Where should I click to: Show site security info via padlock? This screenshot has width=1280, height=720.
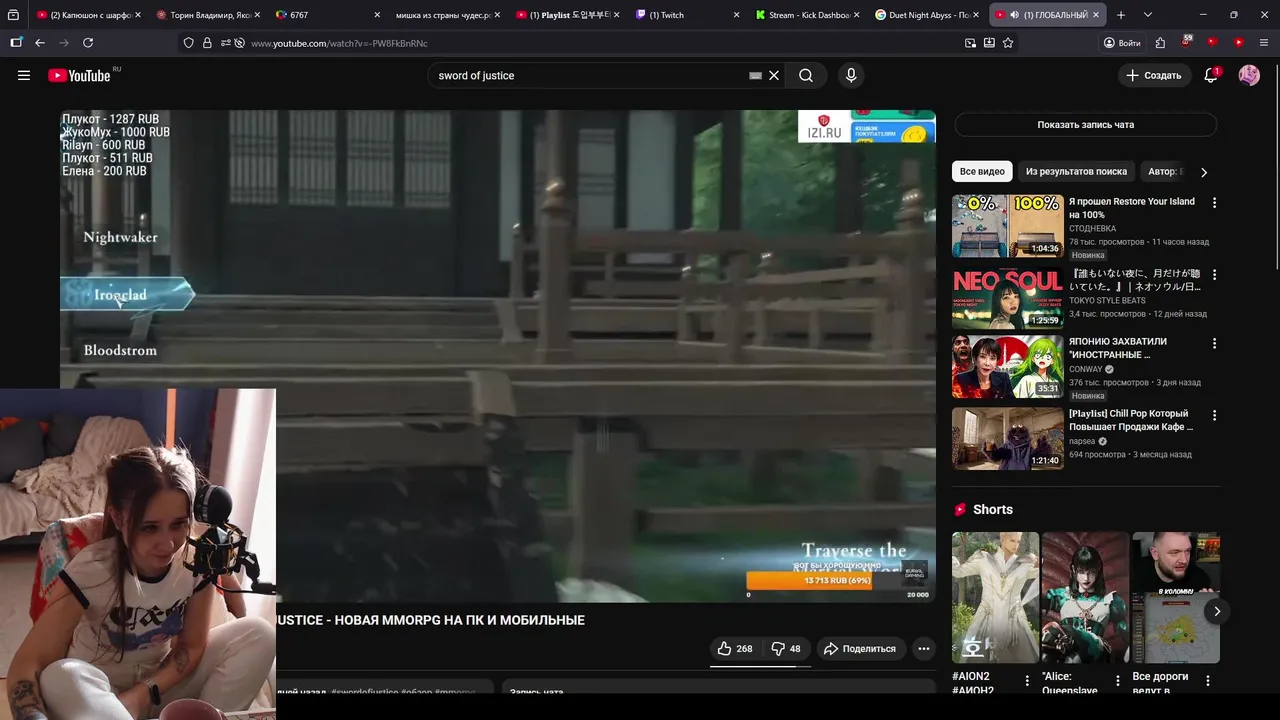coord(207,43)
